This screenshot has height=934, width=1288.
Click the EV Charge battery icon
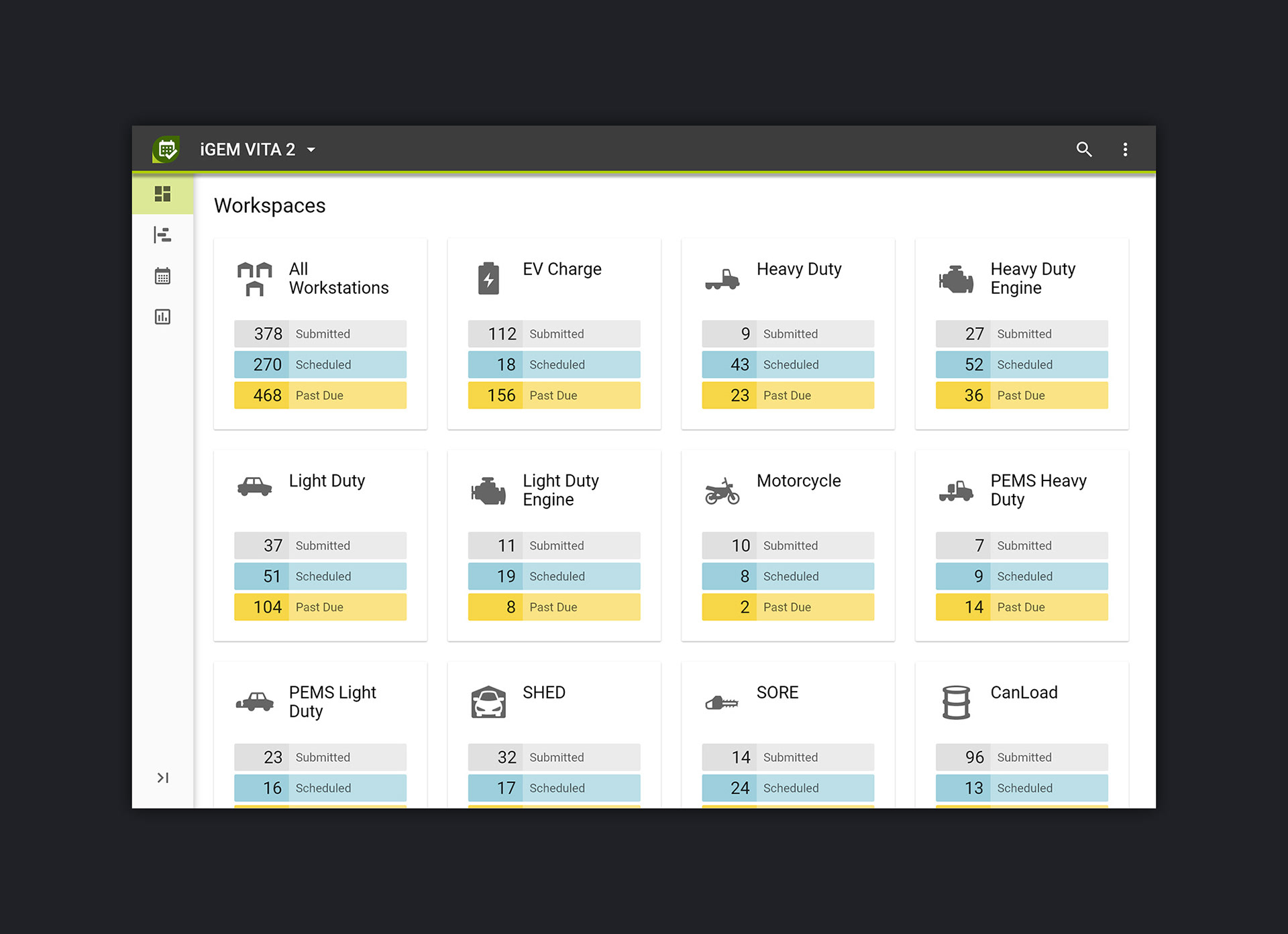488,278
